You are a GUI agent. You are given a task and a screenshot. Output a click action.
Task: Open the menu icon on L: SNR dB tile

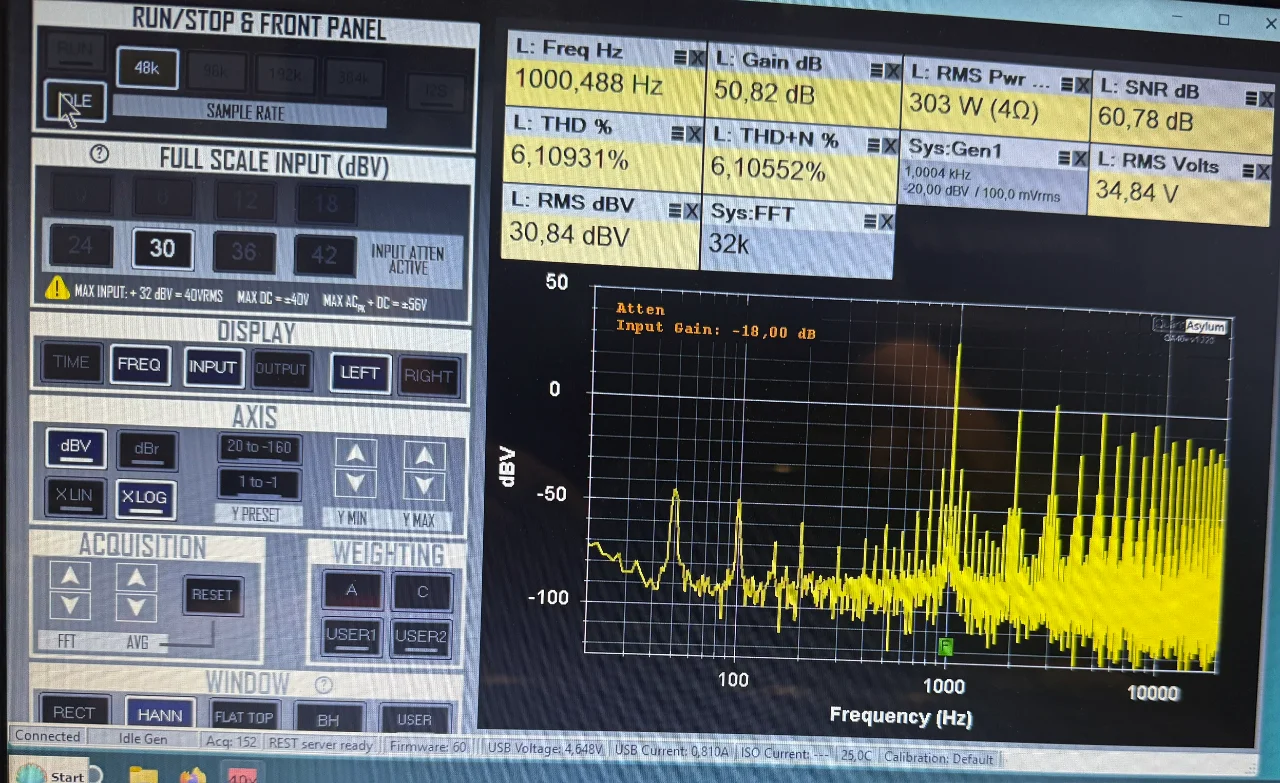[1251, 98]
